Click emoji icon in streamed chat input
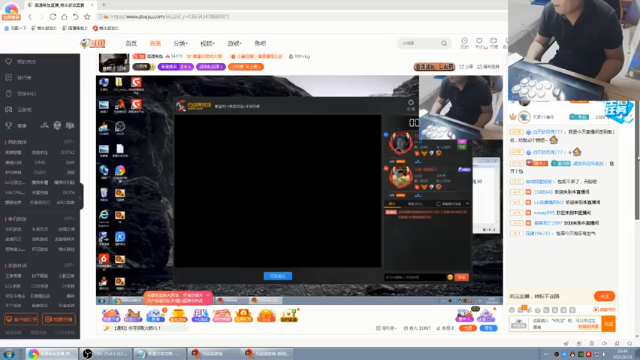640x360 pixels. [x=450, y=277]
